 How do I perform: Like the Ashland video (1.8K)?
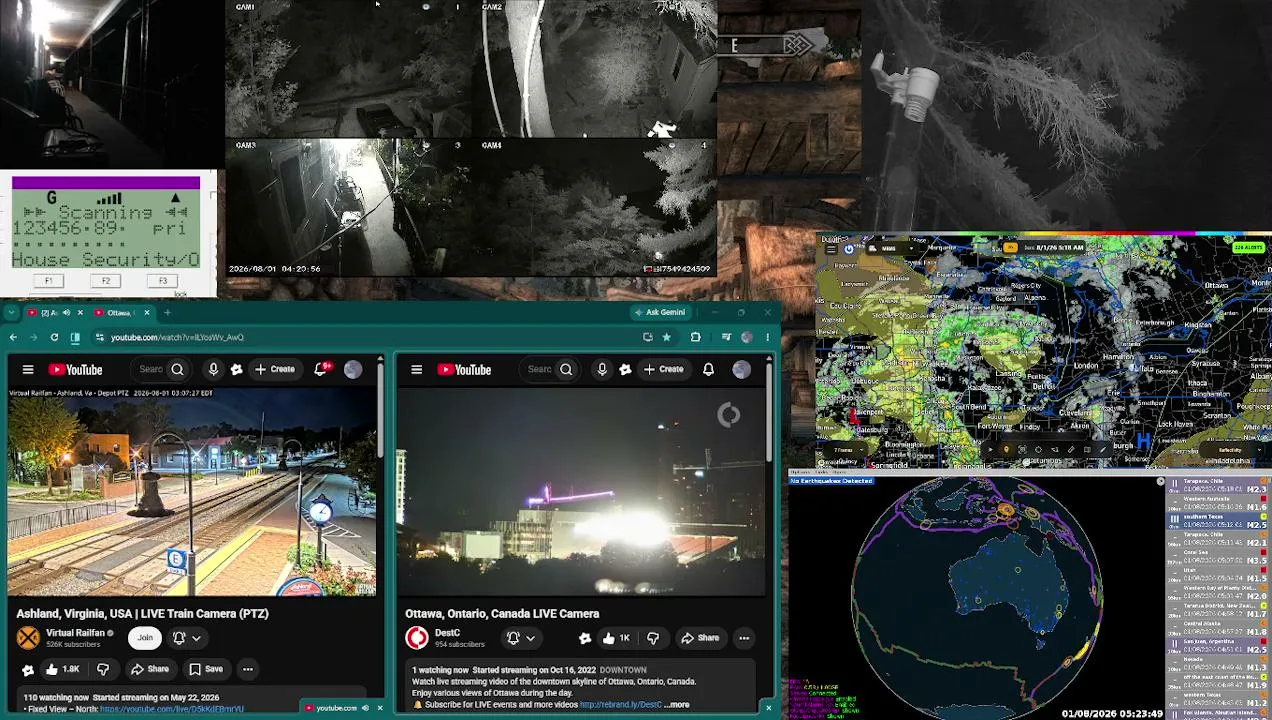tap(62, 669)
